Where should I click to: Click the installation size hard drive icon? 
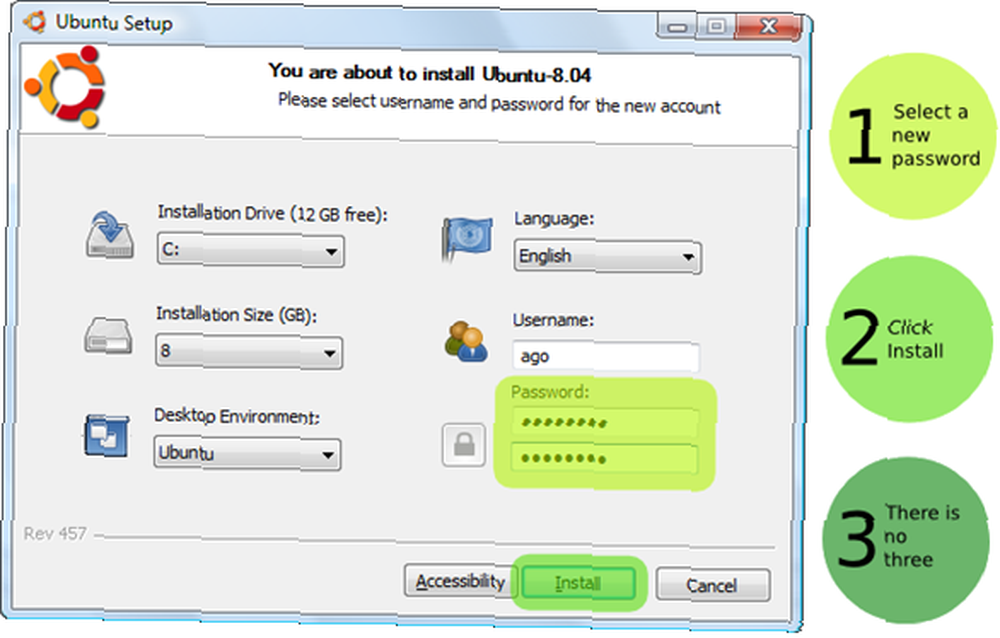(x=108, y=335)
